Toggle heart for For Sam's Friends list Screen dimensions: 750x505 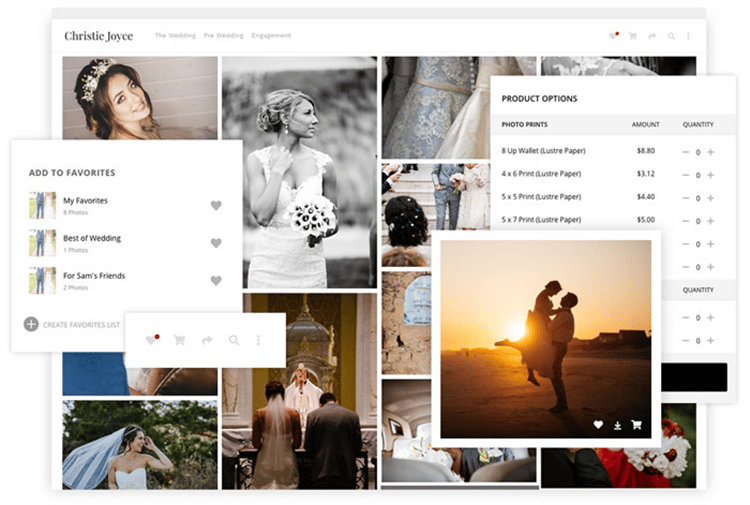tap(216, 281)
